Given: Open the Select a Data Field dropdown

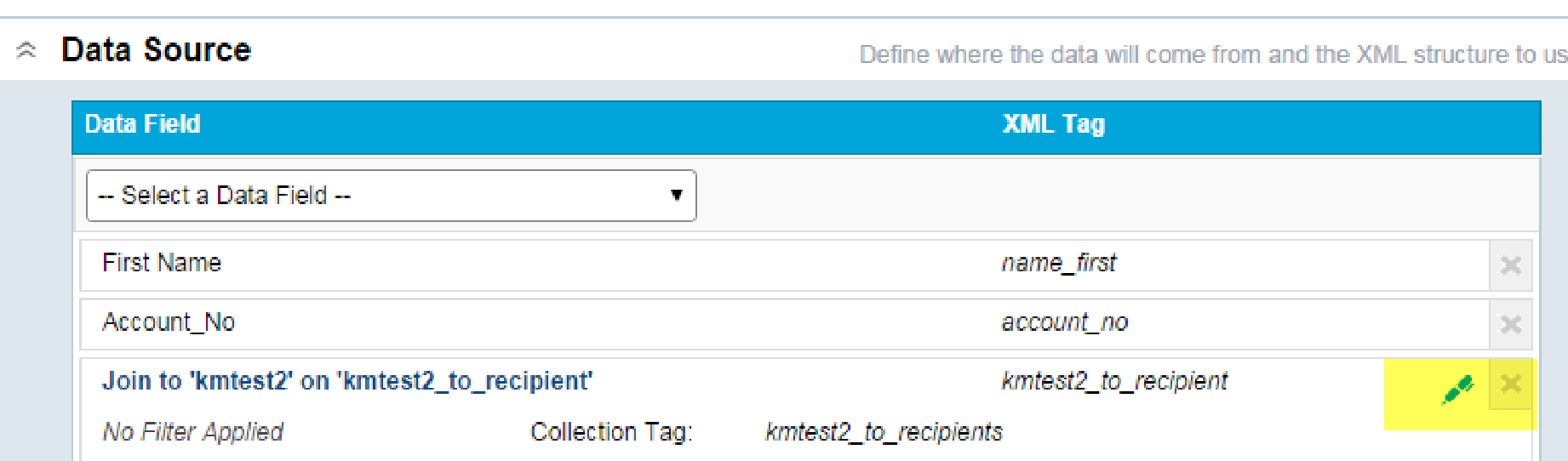Looking at the screenshot, I should pyautogui.click(x=391, y=196).
